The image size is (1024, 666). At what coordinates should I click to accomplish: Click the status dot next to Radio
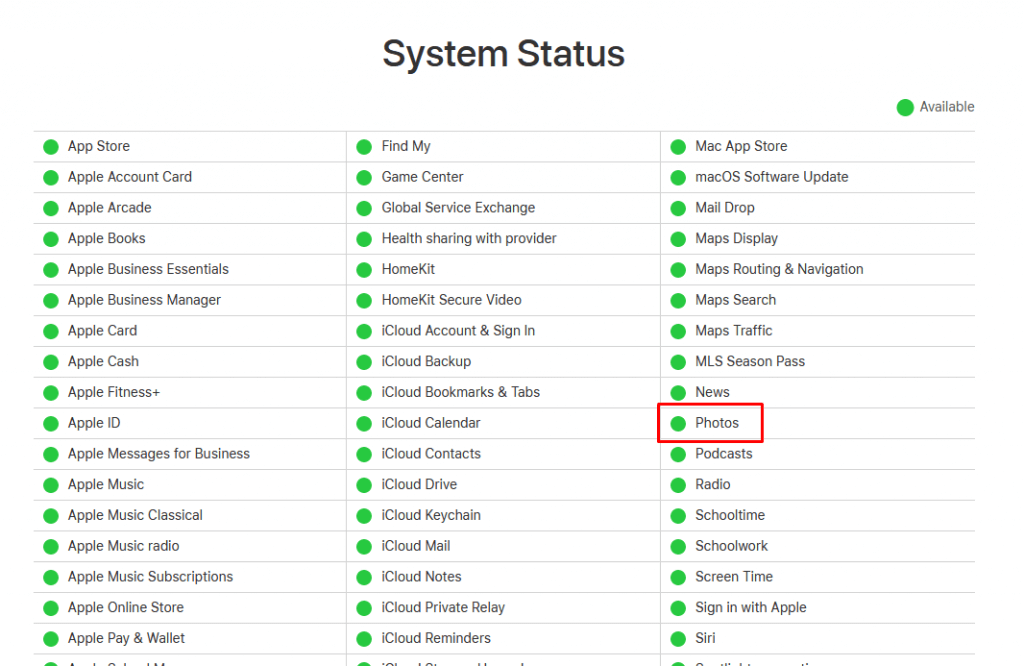coord(679,485)
